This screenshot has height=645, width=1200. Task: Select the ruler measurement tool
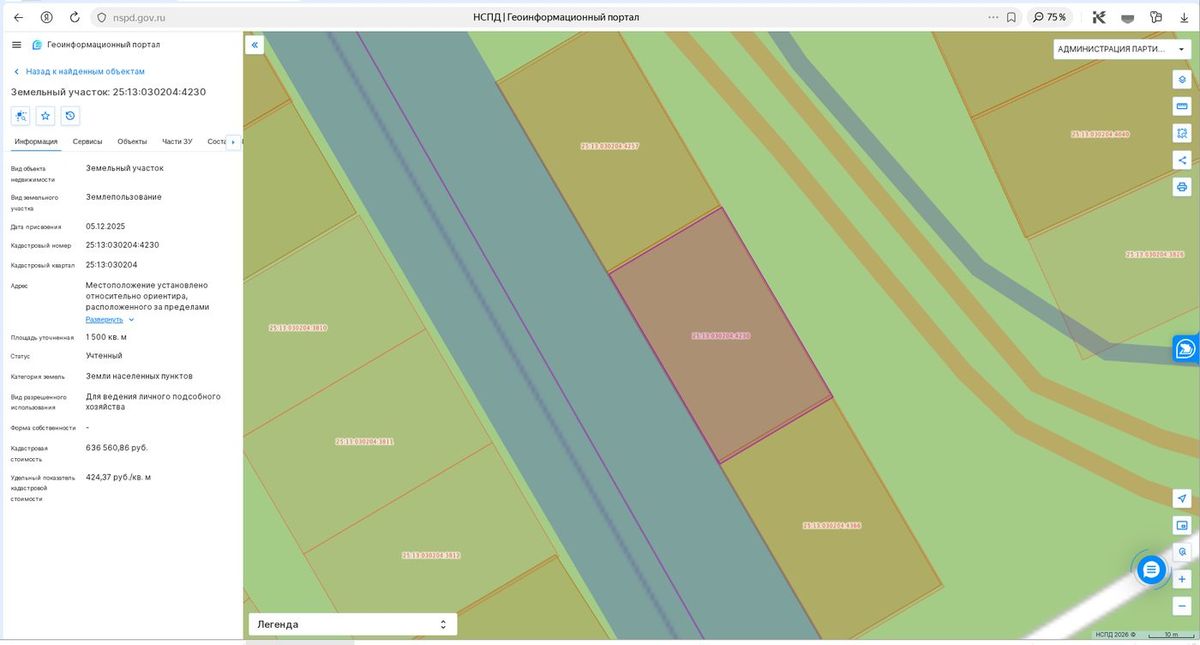pos(1181,106)
